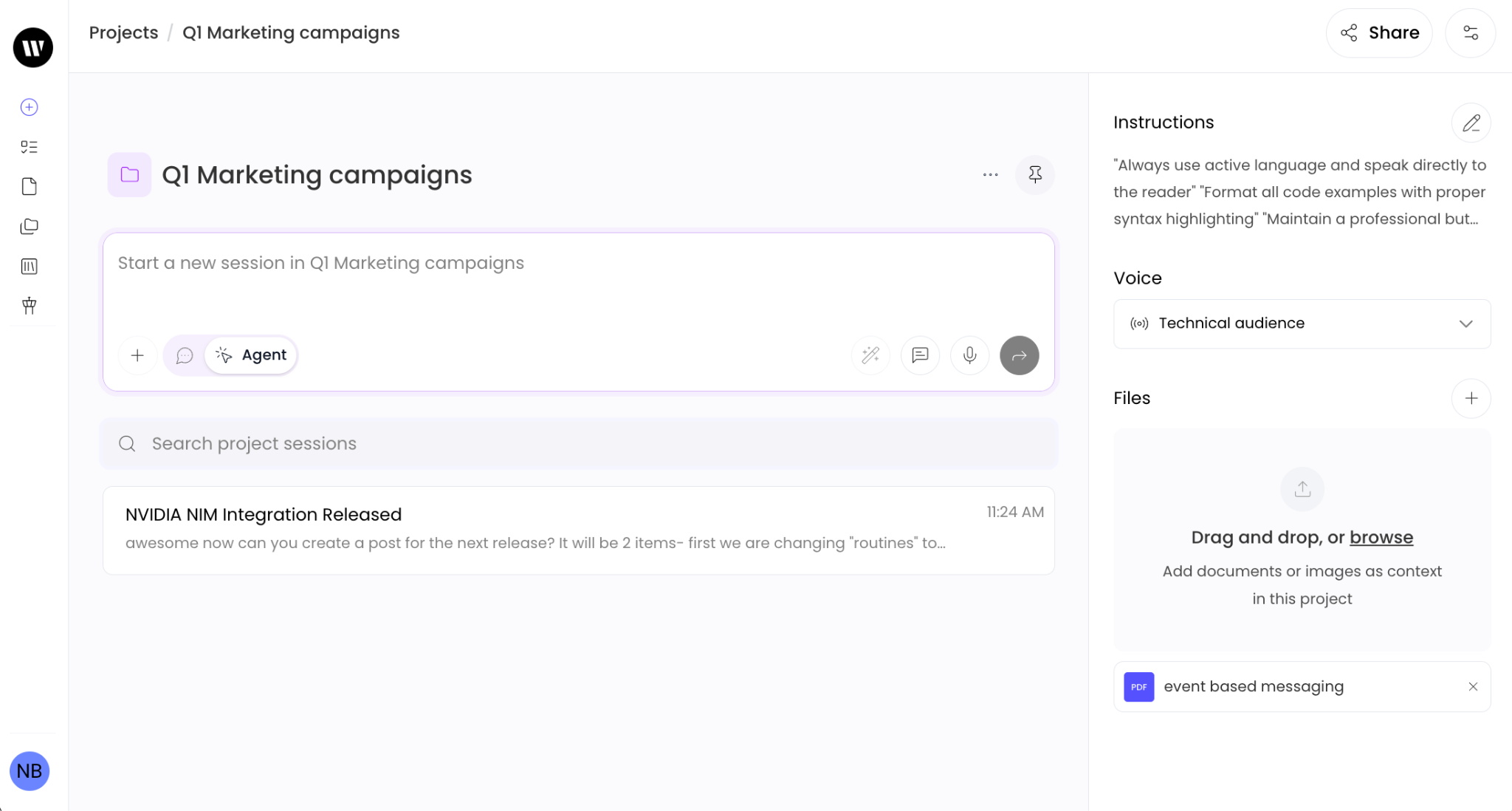Edit instructions with the pencil icon

coord(1471,123)
